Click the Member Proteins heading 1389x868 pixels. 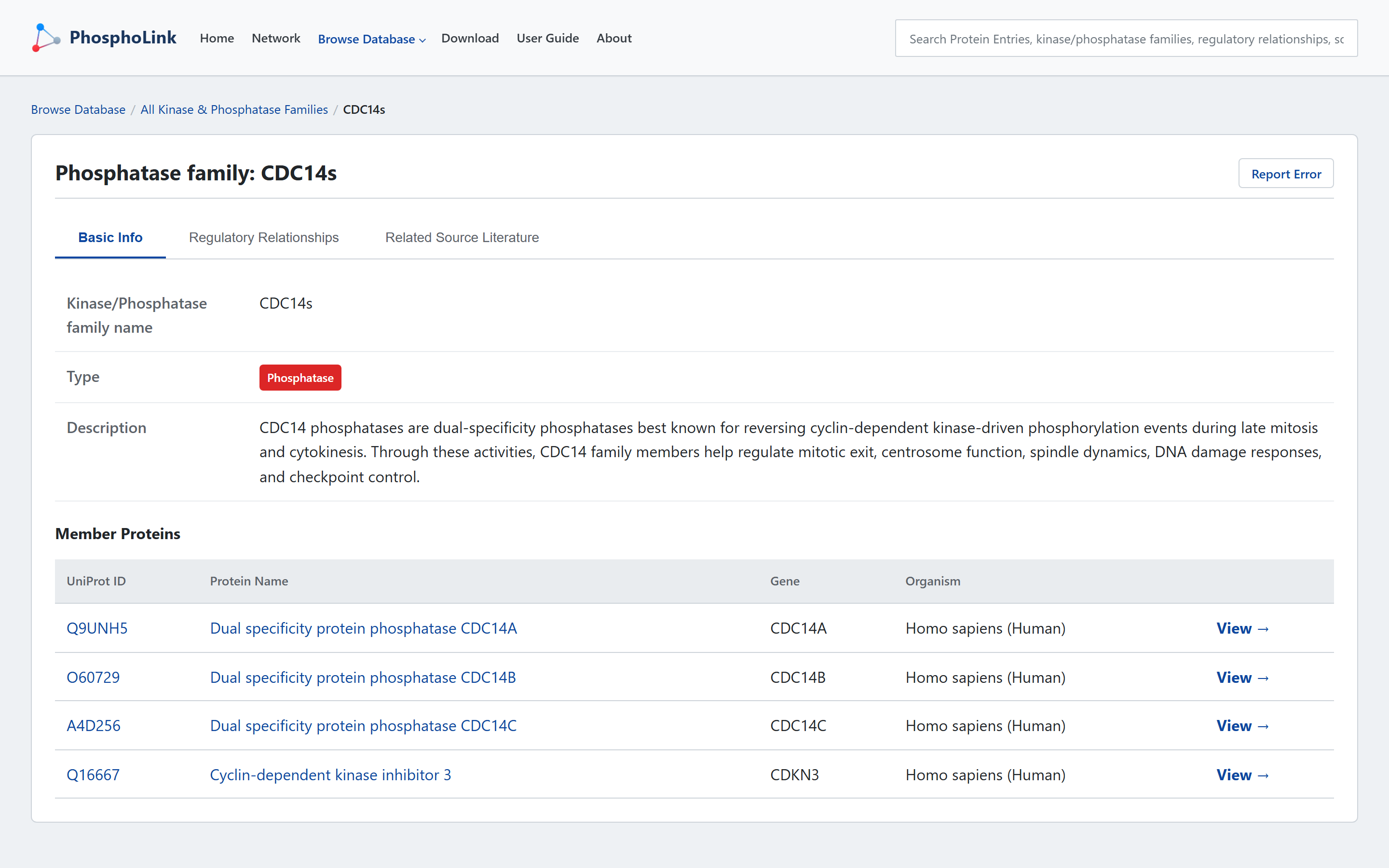pyautogui.click(x=118, y=534)
